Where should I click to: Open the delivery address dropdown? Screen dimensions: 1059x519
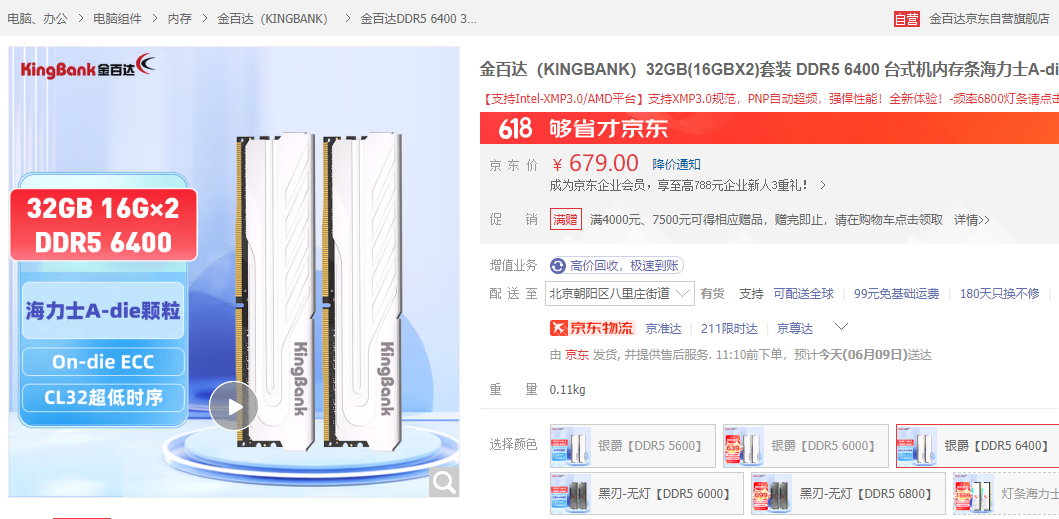point(620,293)
